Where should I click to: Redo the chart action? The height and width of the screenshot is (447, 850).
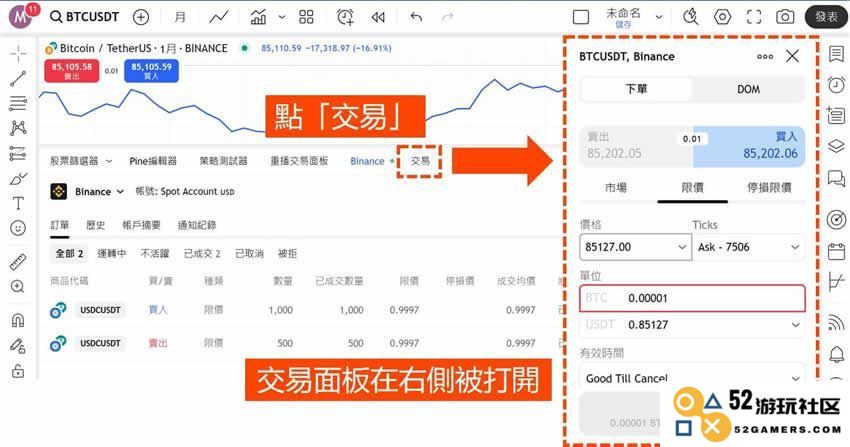click(x=447, y=17)
